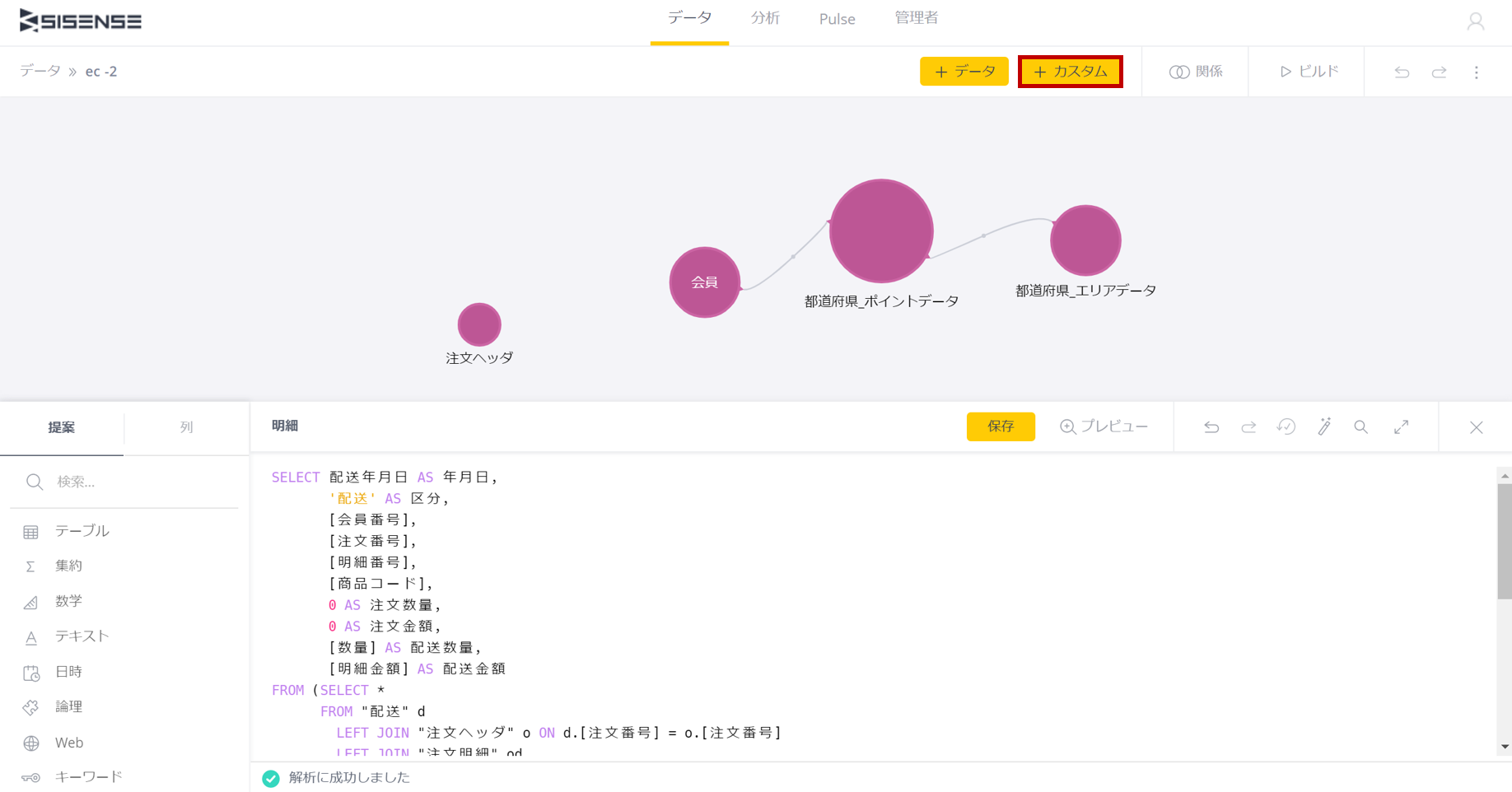Click the scroll up arrow in the SQL editor

click(x=1505, y=476)
